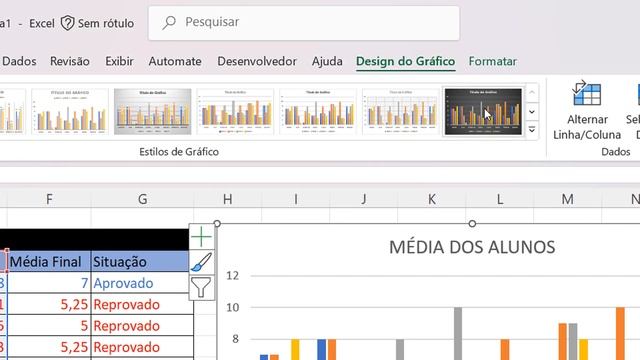Select column L header
Viewport: 640px width, 360px height.
(x=500, y=199)
